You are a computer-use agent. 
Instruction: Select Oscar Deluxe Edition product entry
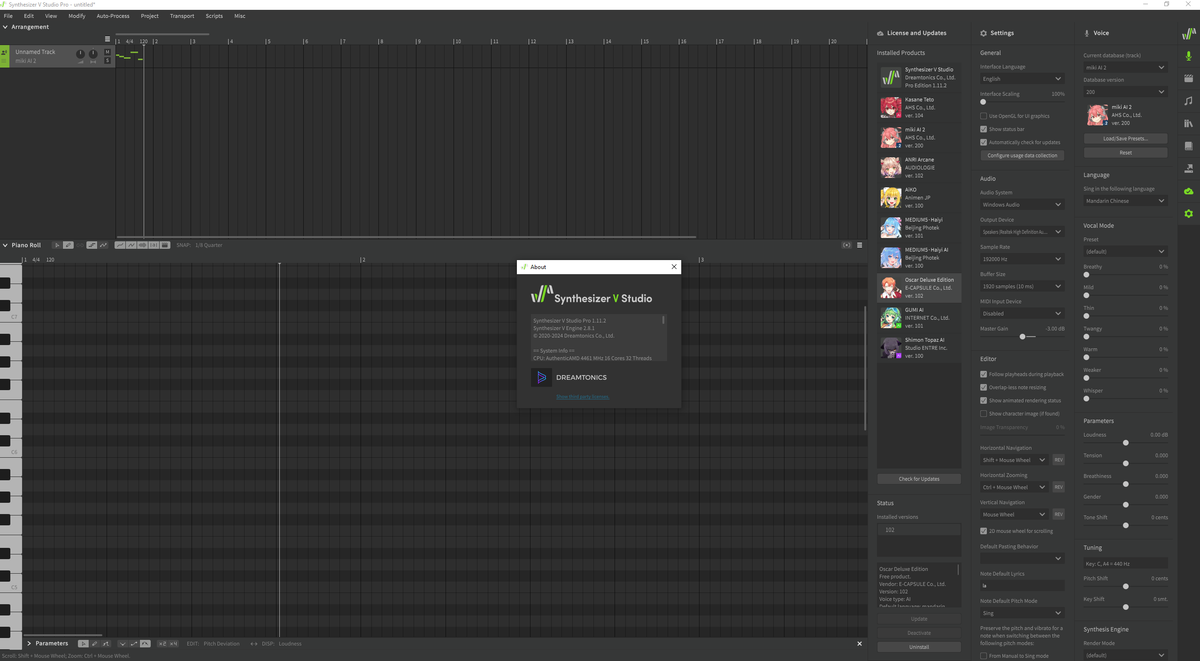pos(919,288)
